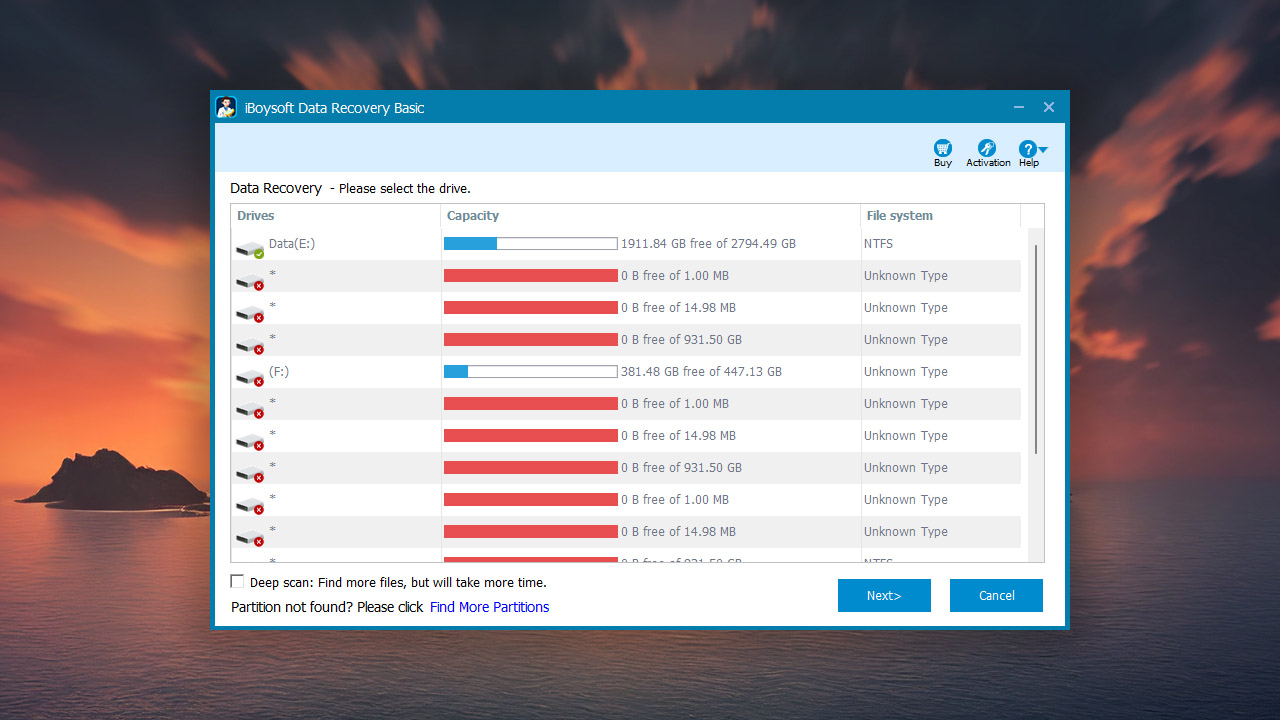Screen dimensions: 1280x720
Task: Sort by the Capacity column header
Action: (651, 216)
